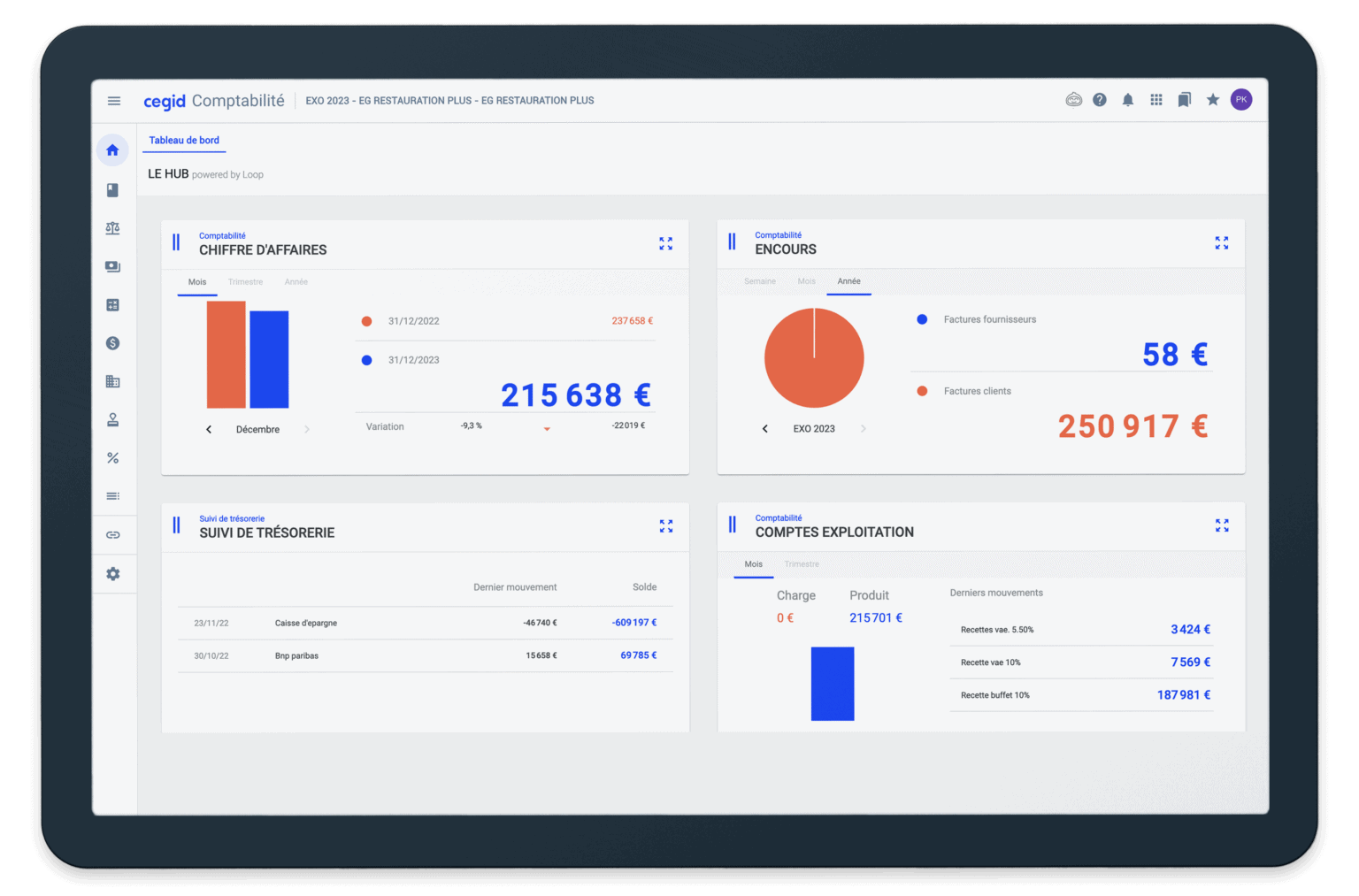Switch Encours view to Semaine
Screen dimensions: 1359x896
[x=759, y=280]
